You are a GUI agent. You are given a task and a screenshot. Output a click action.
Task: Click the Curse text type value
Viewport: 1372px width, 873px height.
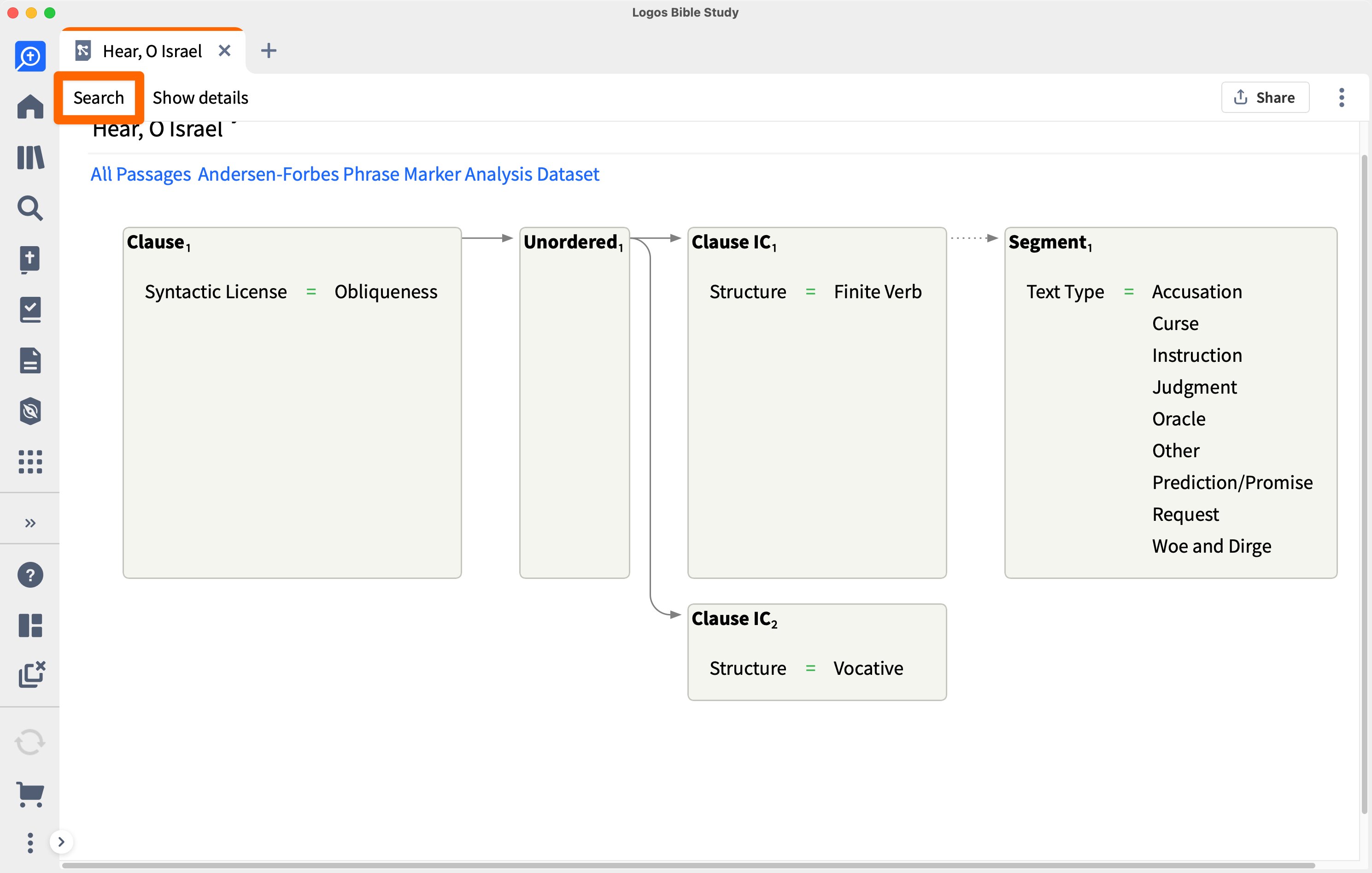coord(1175,323)
